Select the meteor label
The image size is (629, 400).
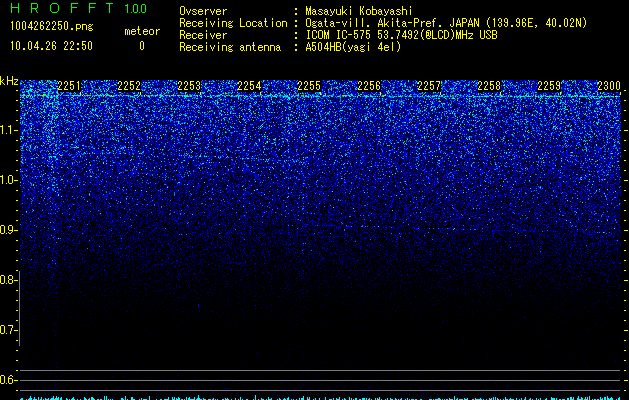click(x=142, y=31)
